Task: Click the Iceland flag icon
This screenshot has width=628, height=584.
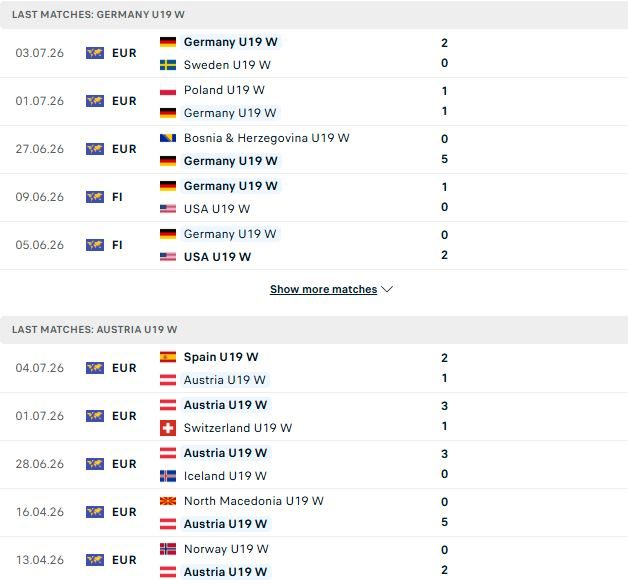Action: [x=168, y=476]
